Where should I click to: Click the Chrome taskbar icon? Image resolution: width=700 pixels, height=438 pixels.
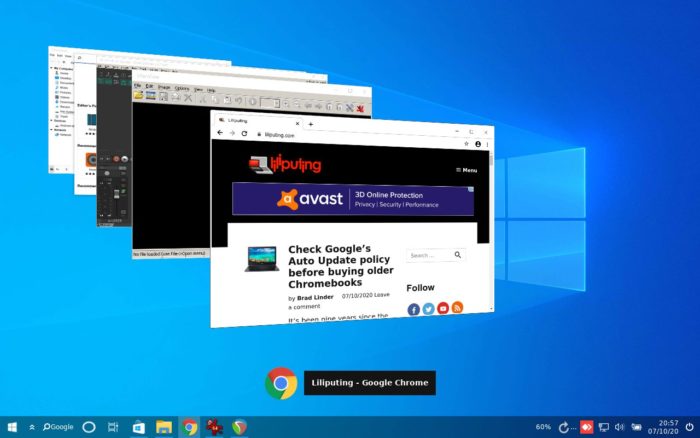189,427
